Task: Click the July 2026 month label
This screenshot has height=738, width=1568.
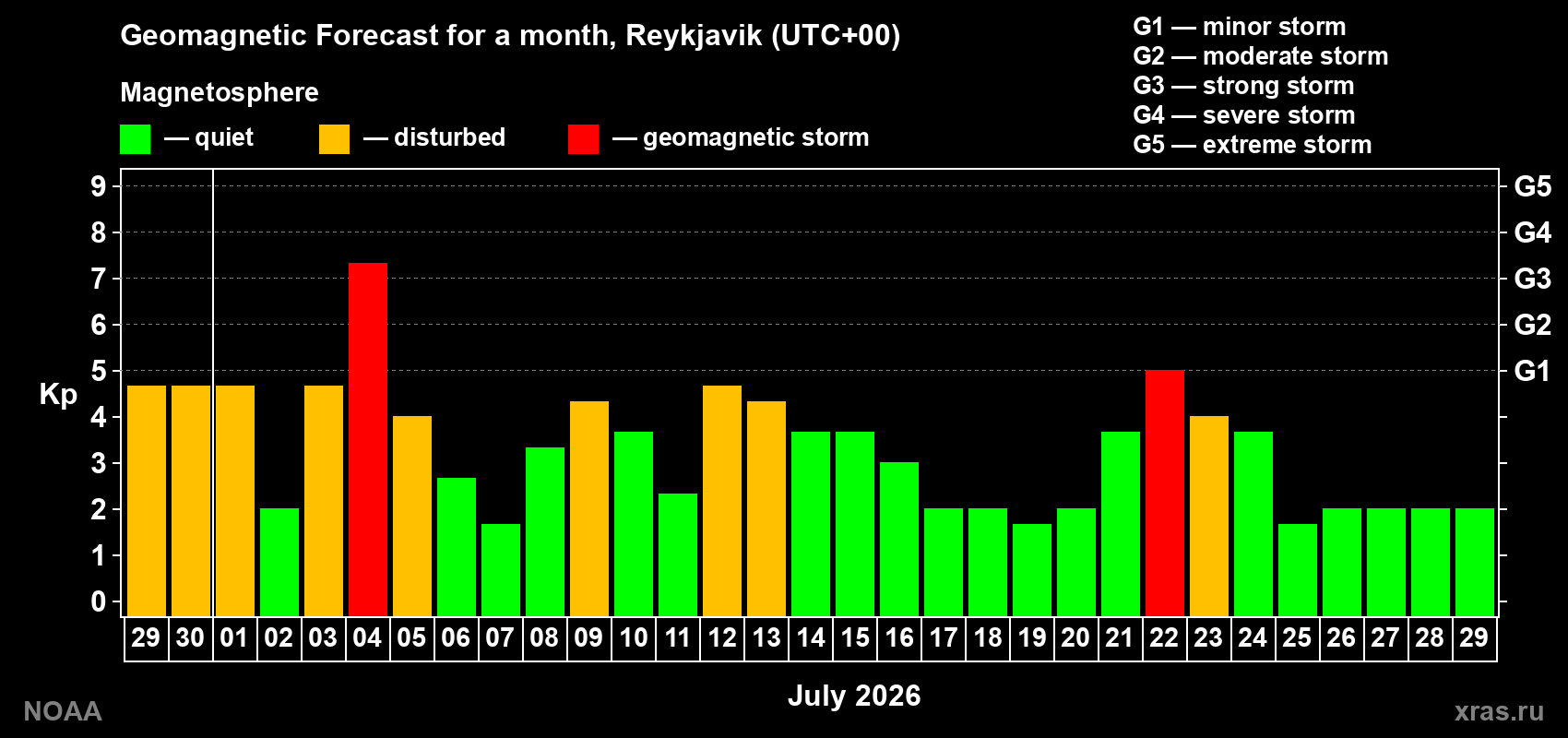Action: [854, 696]
